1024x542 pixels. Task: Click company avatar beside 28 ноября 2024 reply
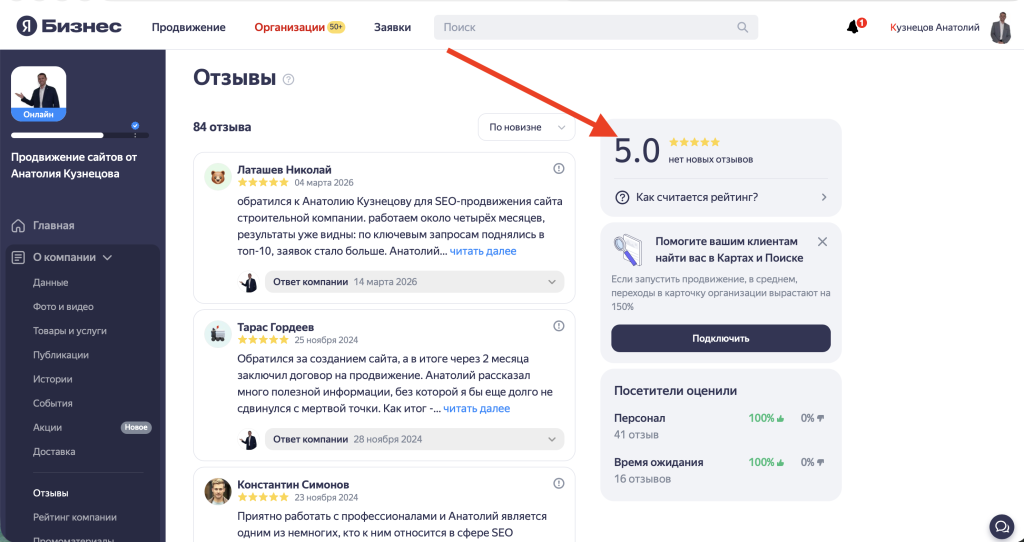248,439
